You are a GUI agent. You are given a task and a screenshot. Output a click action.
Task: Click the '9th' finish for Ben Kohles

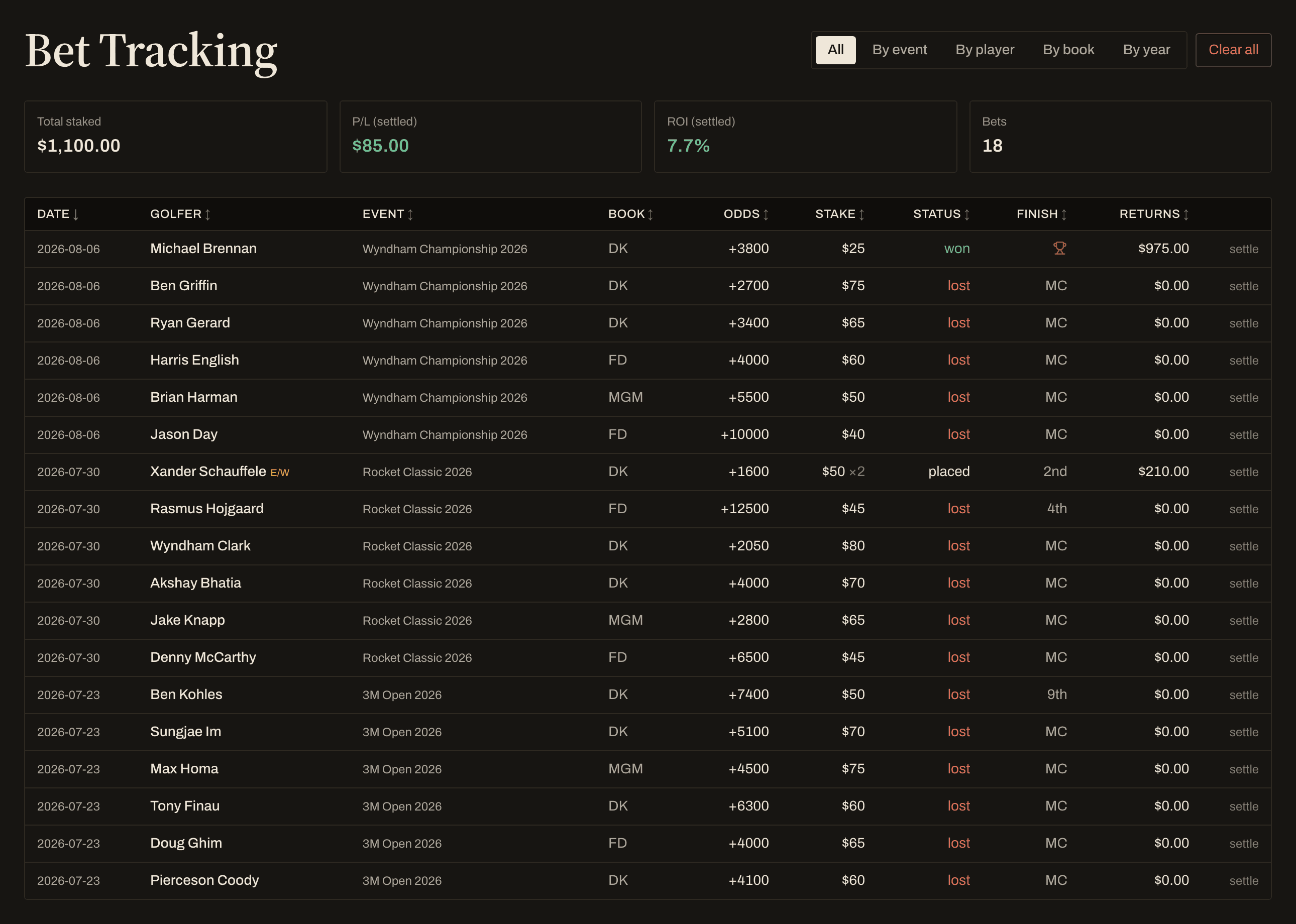[1057, 695]
